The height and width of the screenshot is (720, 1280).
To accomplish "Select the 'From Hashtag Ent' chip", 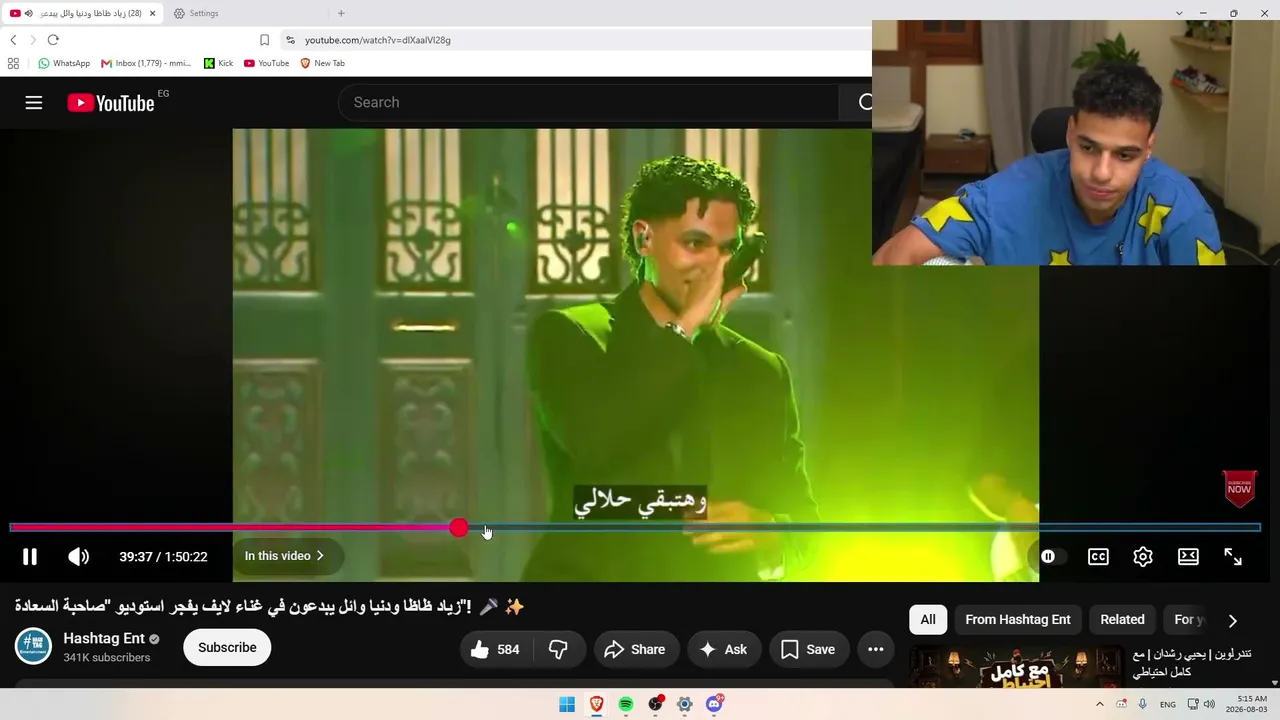I will pos(1018,619).
